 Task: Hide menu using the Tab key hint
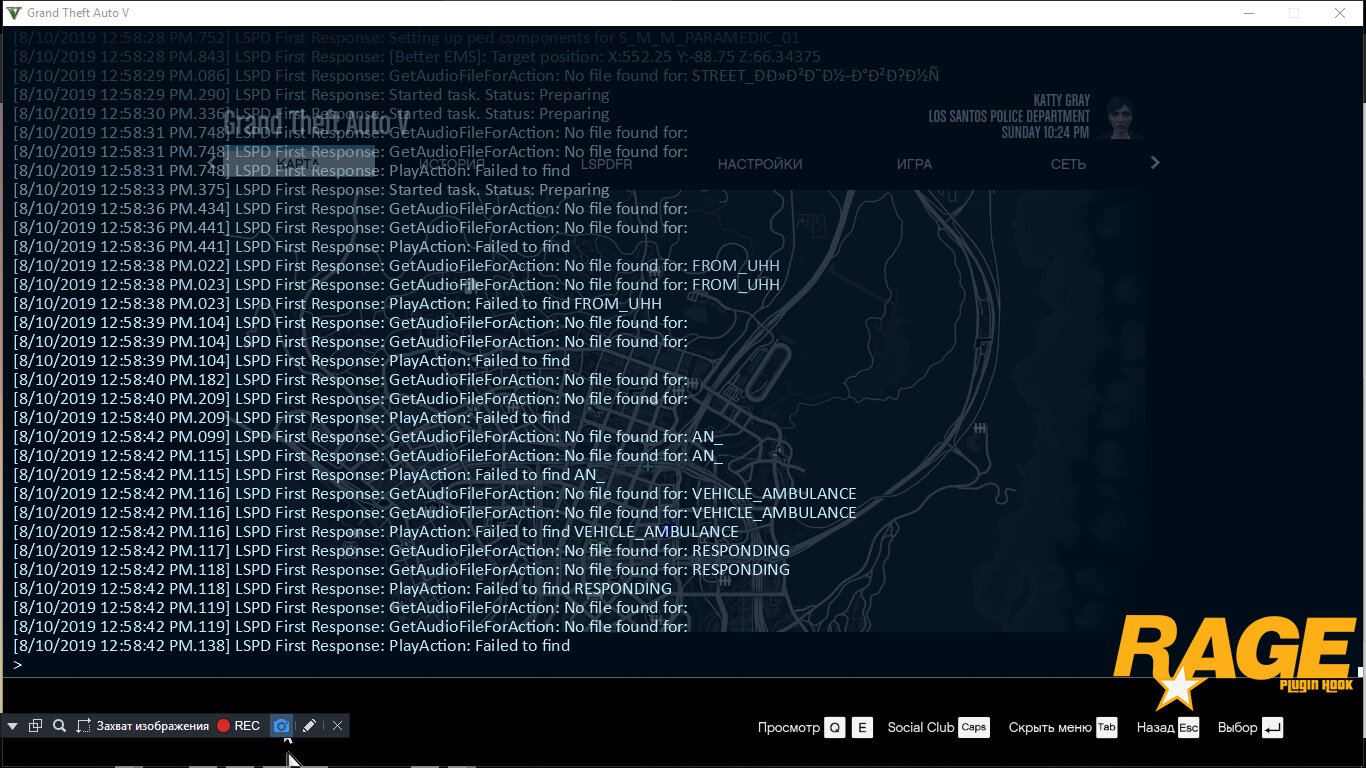(1106, 728)
